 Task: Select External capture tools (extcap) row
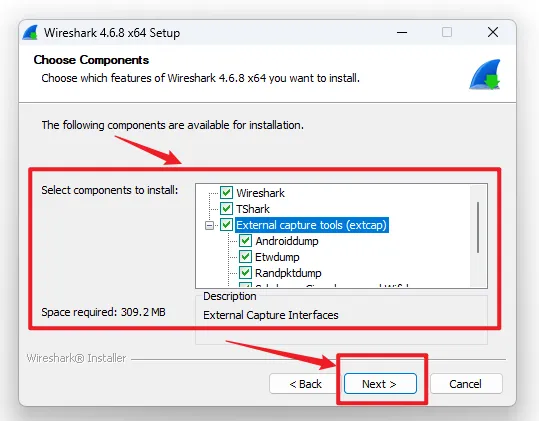click(x=311, y=225)
